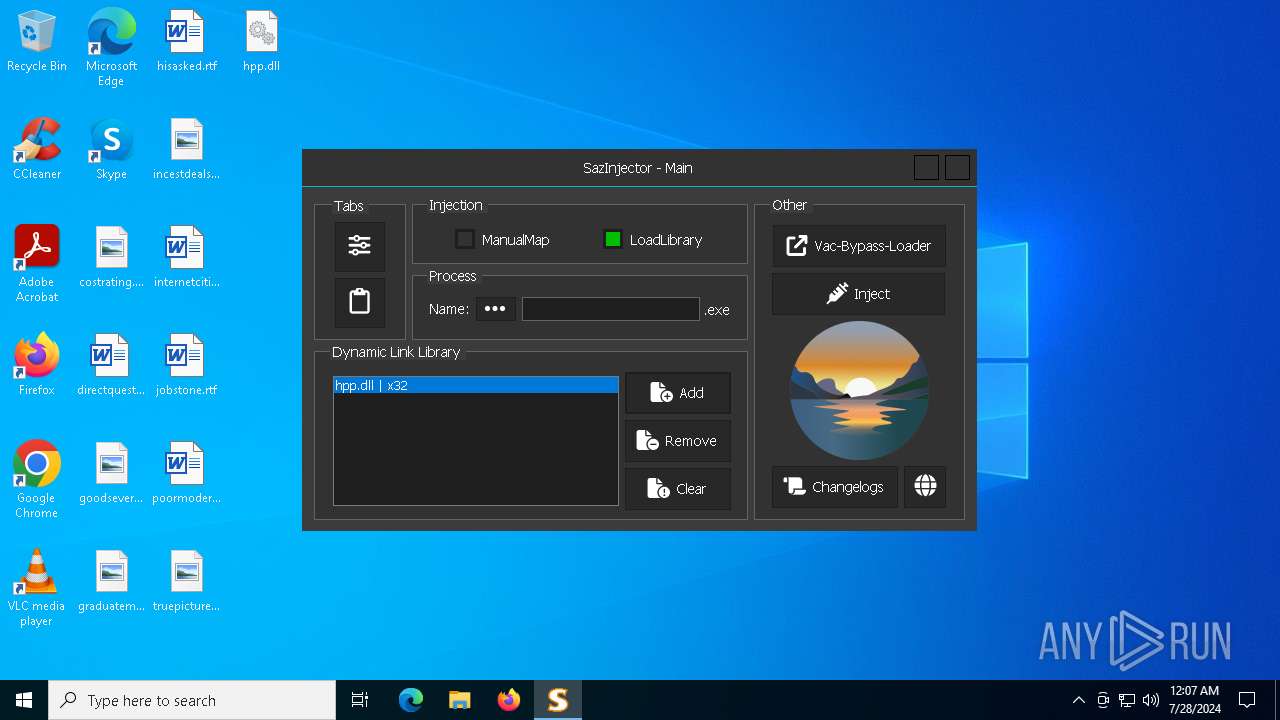The width and height of the screenshot is (1280, 720).
Task: Launch Firefox from the taskbar
Action: click(508, 700)
